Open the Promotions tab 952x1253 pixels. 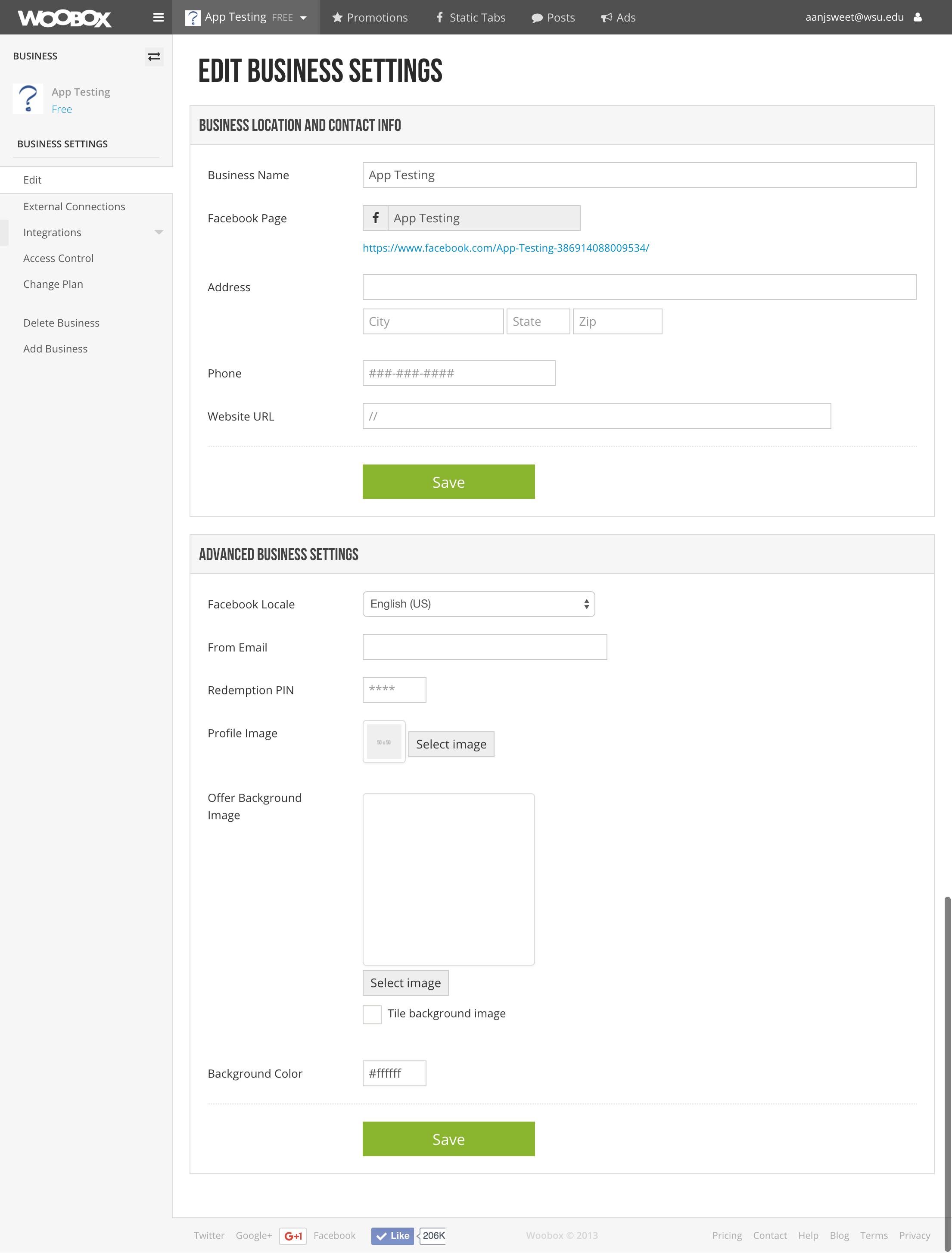[370, 18]
